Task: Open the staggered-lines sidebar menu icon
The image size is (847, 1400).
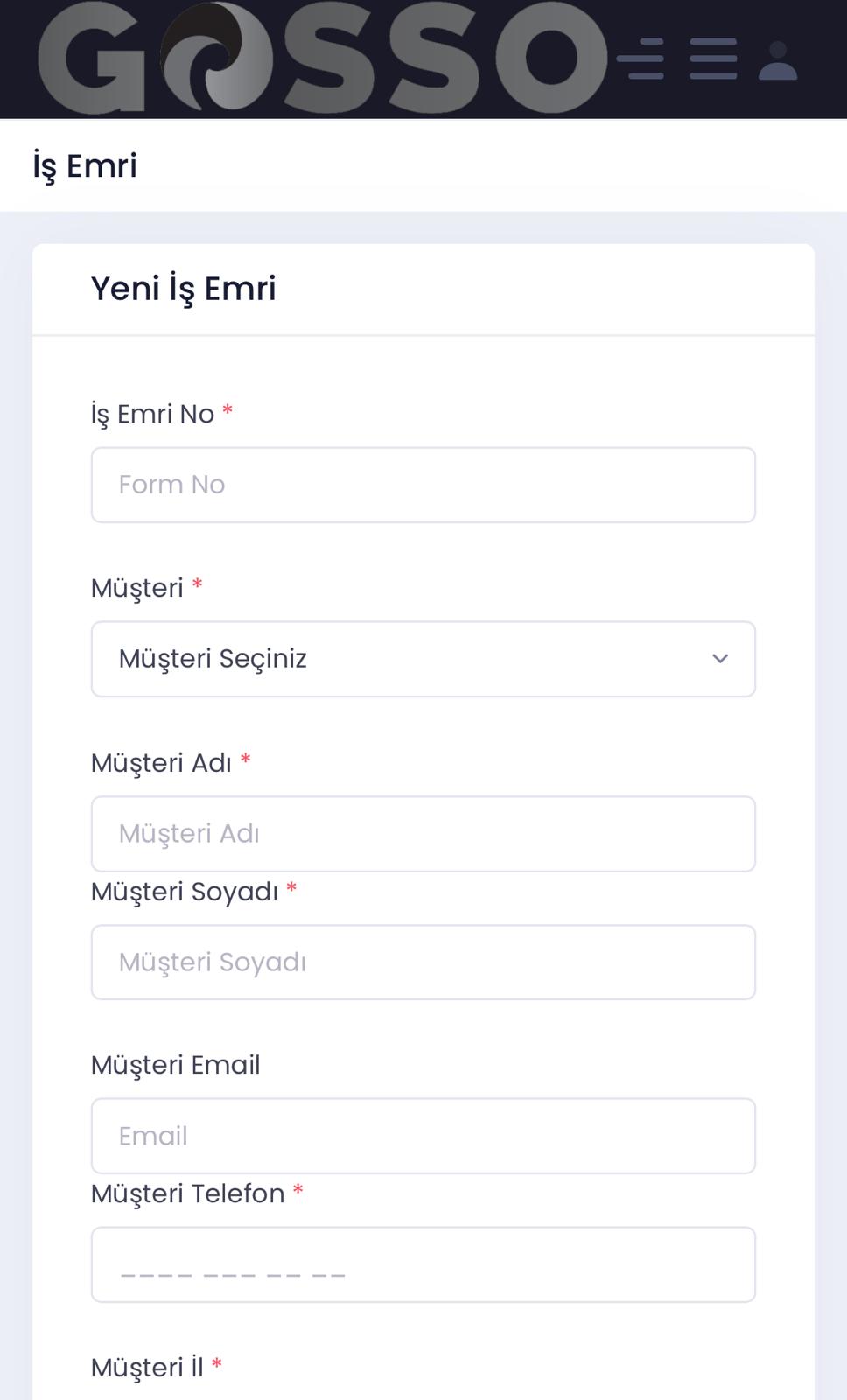Action: [640, 59]
